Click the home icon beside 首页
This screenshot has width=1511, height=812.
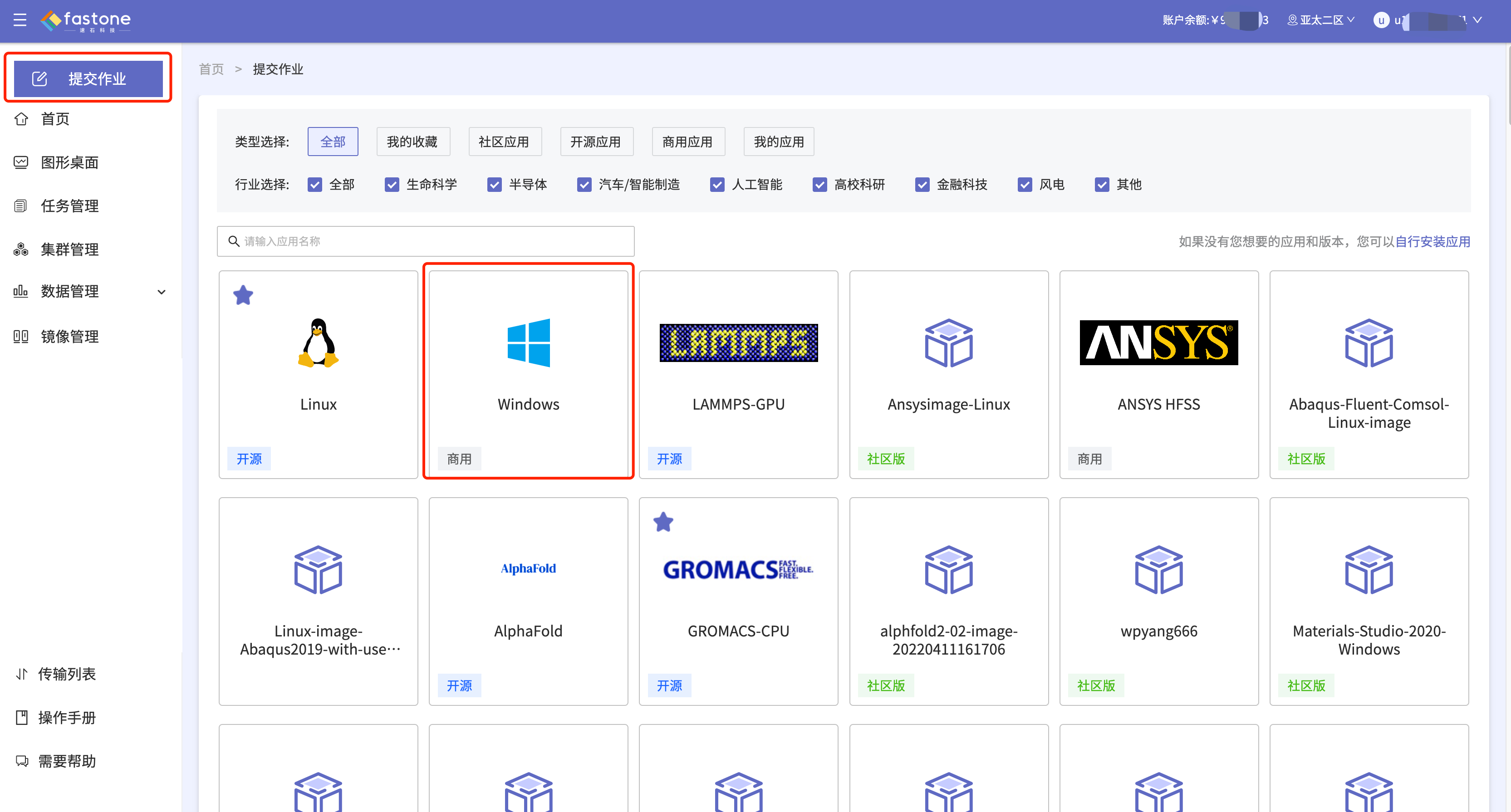click(x=21, y=119)
